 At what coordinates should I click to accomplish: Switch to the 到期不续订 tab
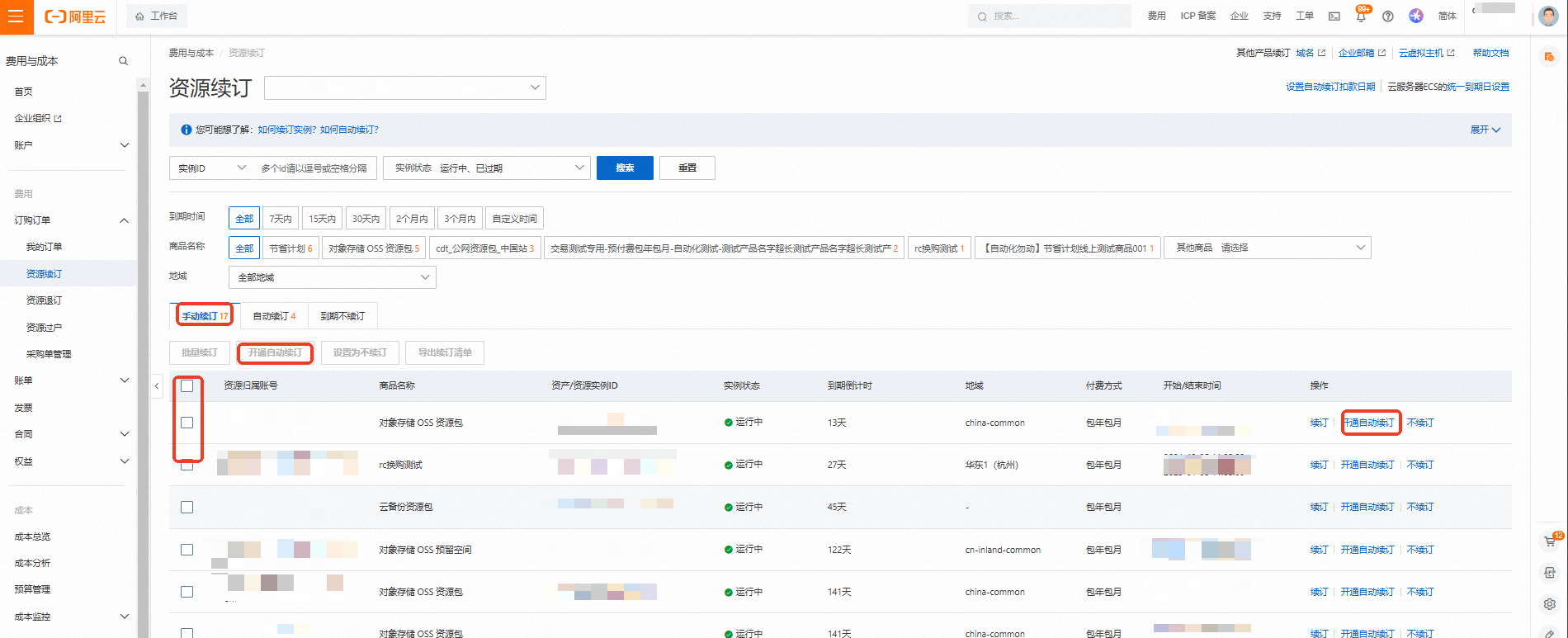coord(342,316)
